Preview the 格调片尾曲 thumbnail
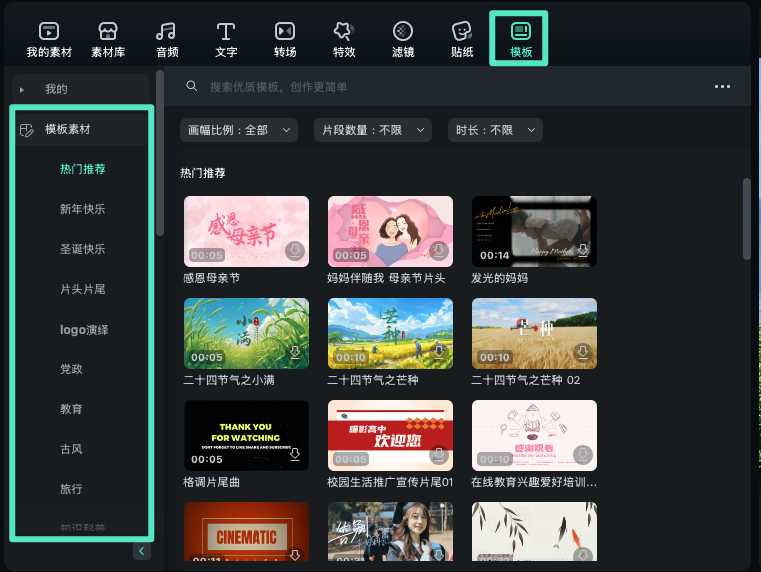The image size is (761, 572). click(x=246, y=435)
